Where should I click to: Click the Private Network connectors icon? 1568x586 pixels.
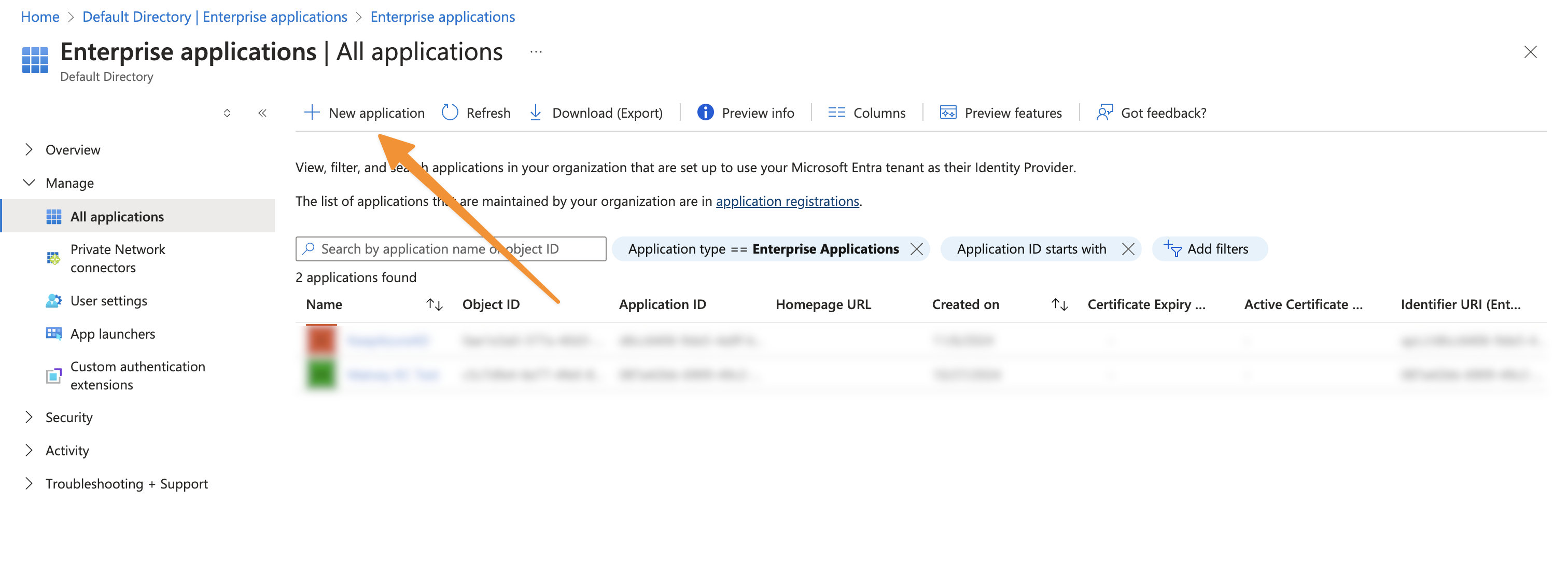click(53, 259)
